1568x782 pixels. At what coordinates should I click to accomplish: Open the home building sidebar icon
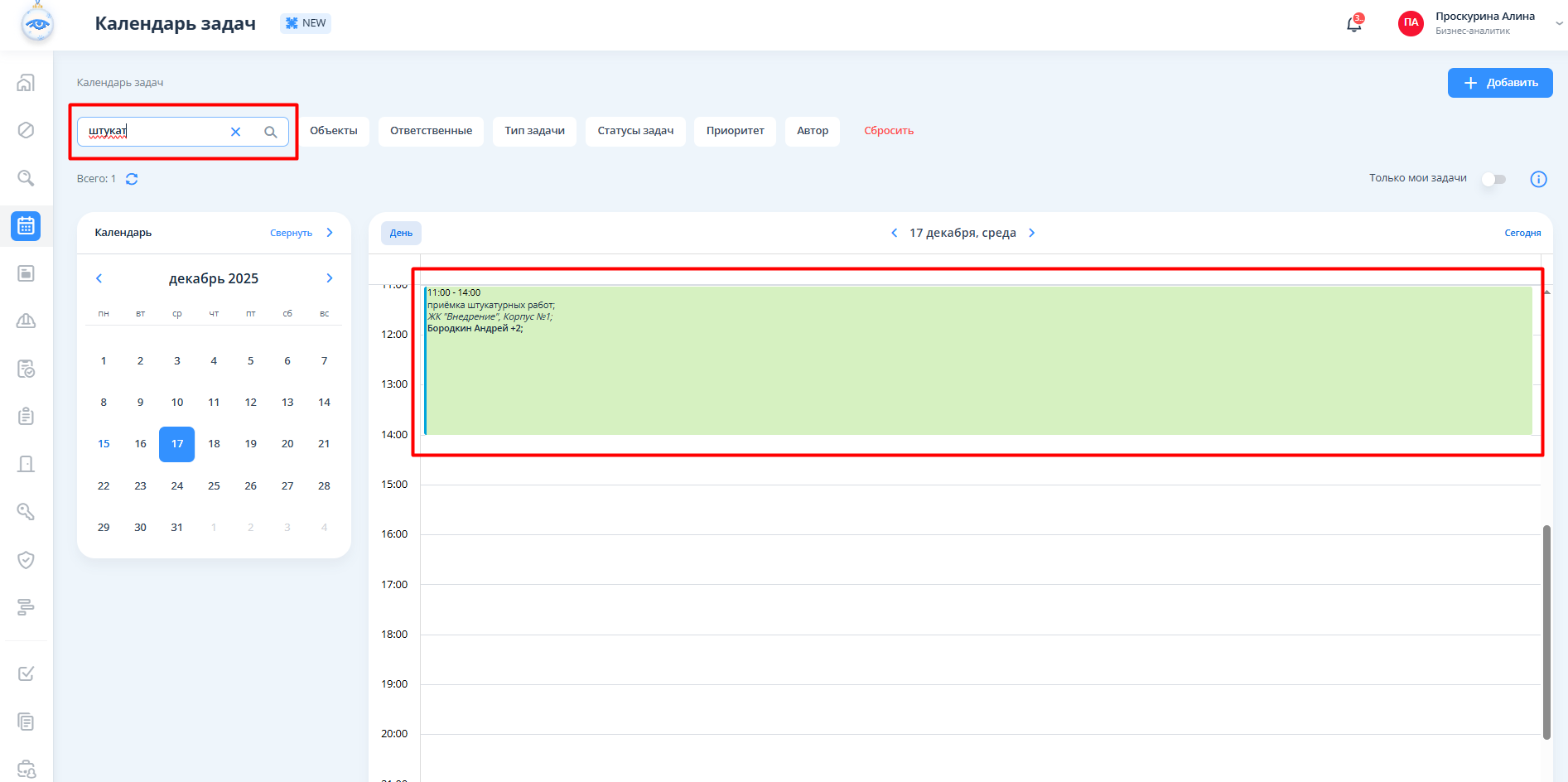pyautogui.click(x=26, y=83)
